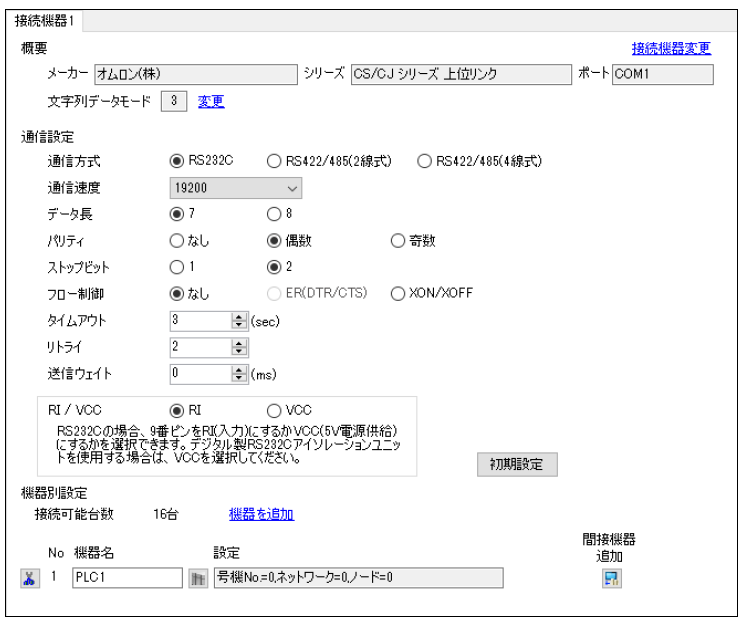Select RS422/485(4線式) communication method
This screenshot has height=624, width=745.
click(424, 159)
